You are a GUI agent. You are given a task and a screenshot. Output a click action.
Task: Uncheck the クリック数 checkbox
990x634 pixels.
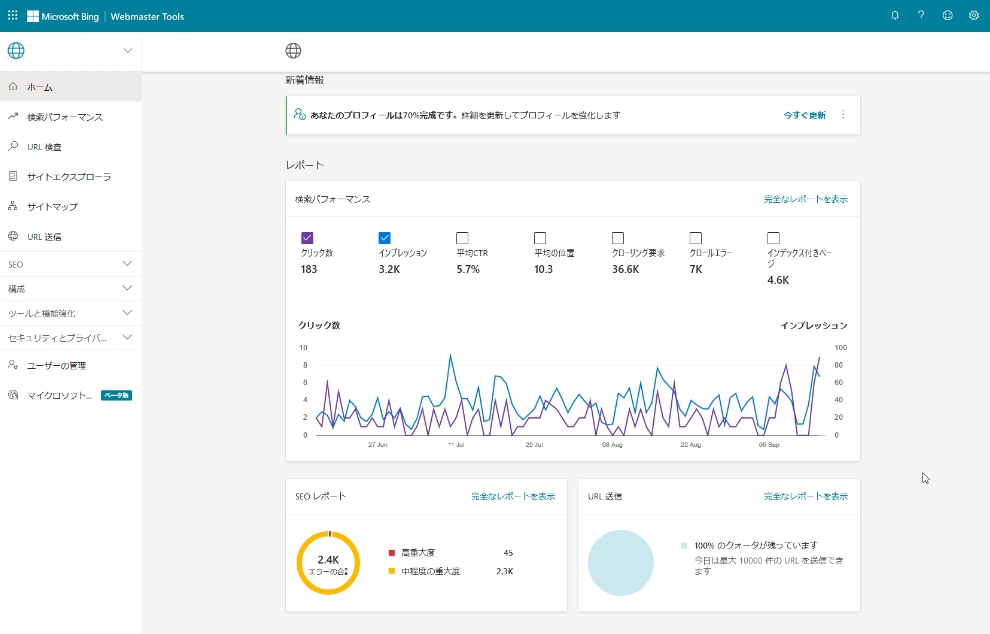click(x=307, y=237)
